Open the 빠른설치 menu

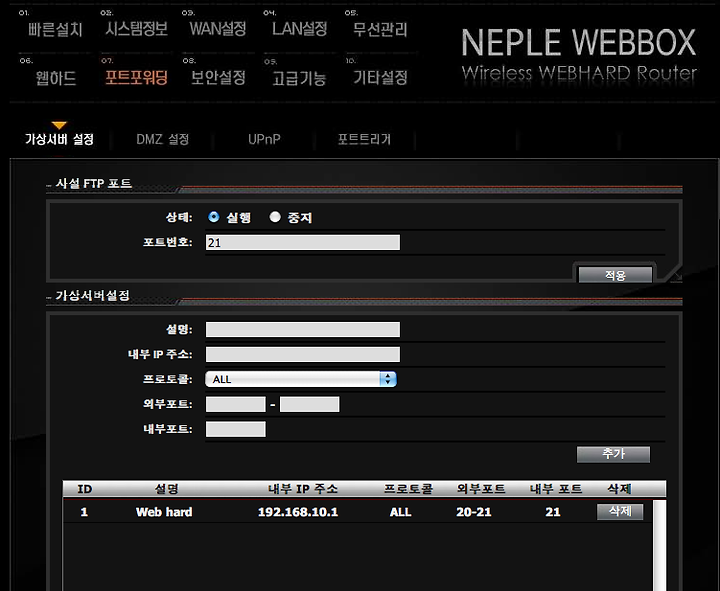click(55, 30)
